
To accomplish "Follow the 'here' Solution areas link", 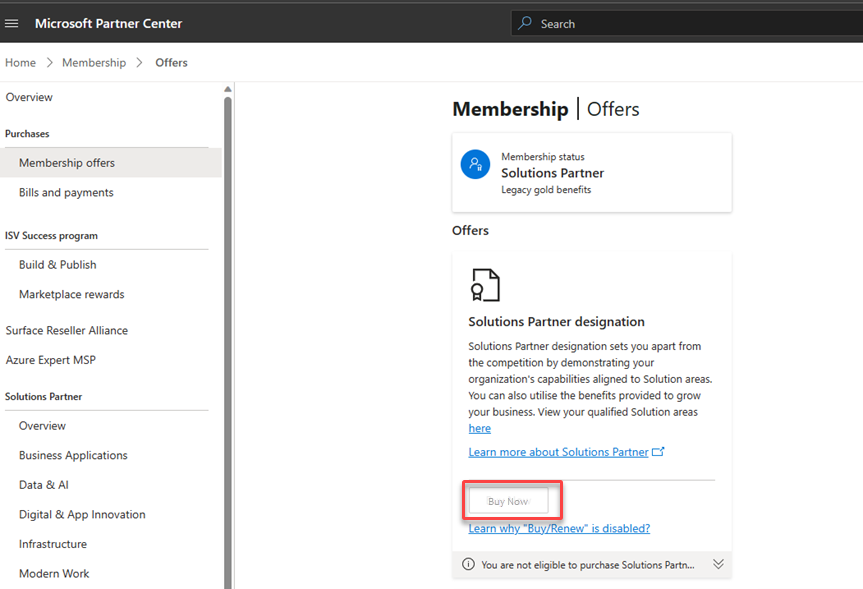I will [x=479, y=428].
